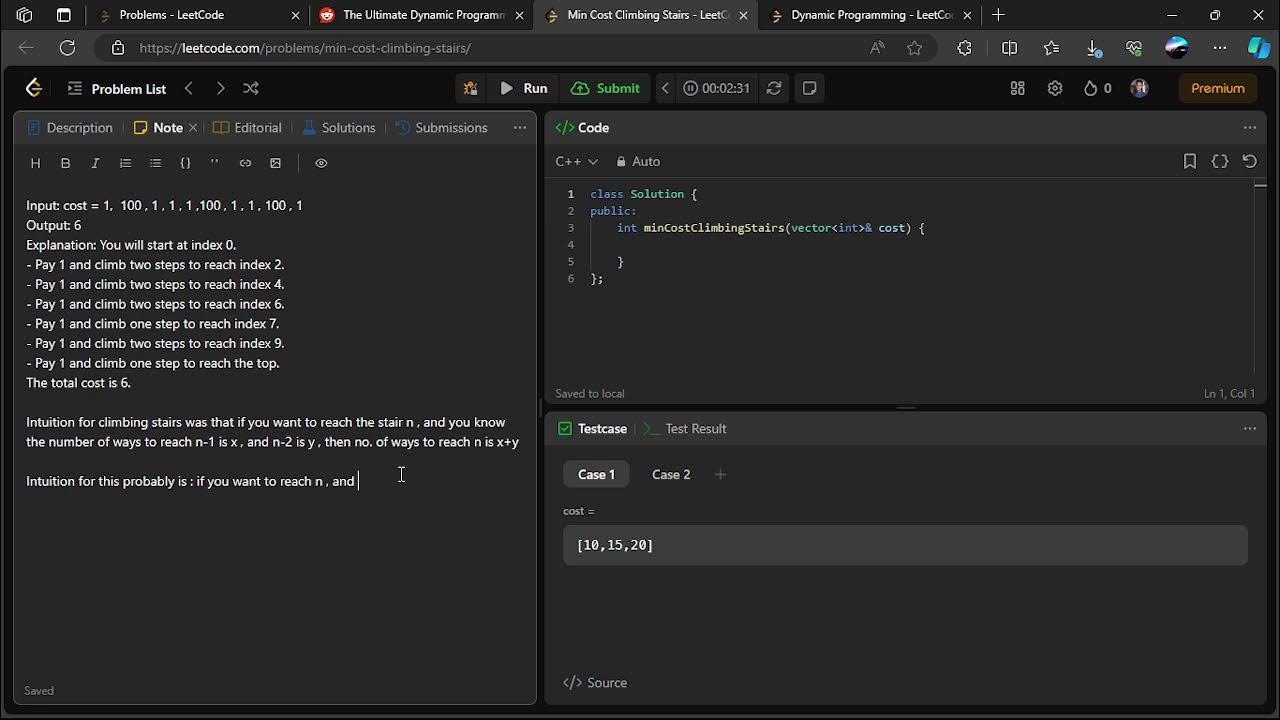Edit the cost input field [10,15,20]
The image size is (1280, 720).
(x=905, y=545)
